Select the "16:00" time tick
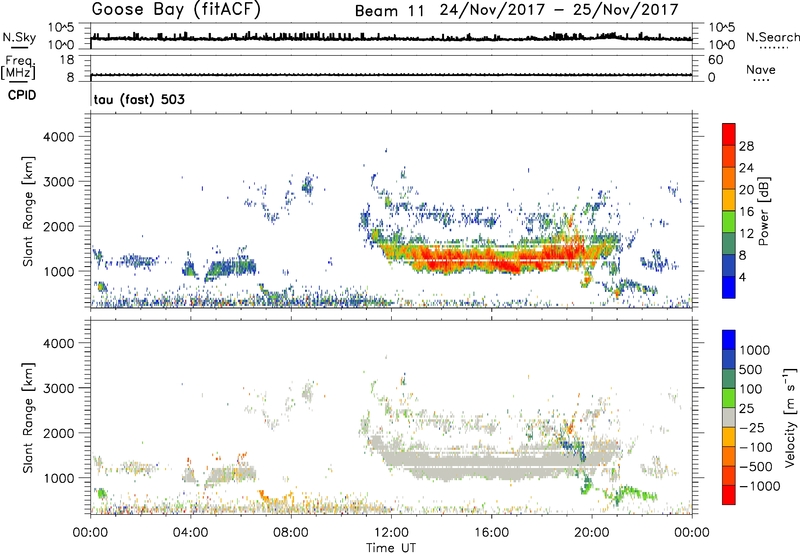800x554 pixels. (491, 533)
